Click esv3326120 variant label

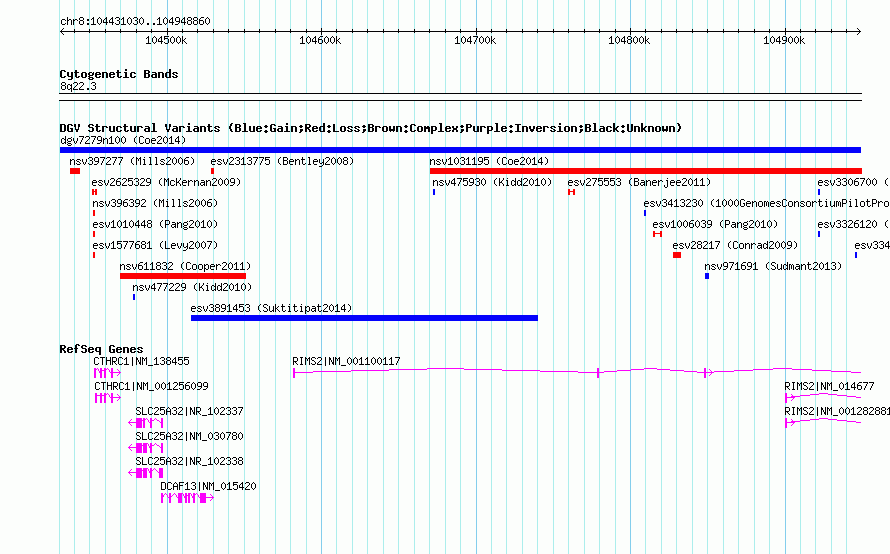tap(853, 224)
